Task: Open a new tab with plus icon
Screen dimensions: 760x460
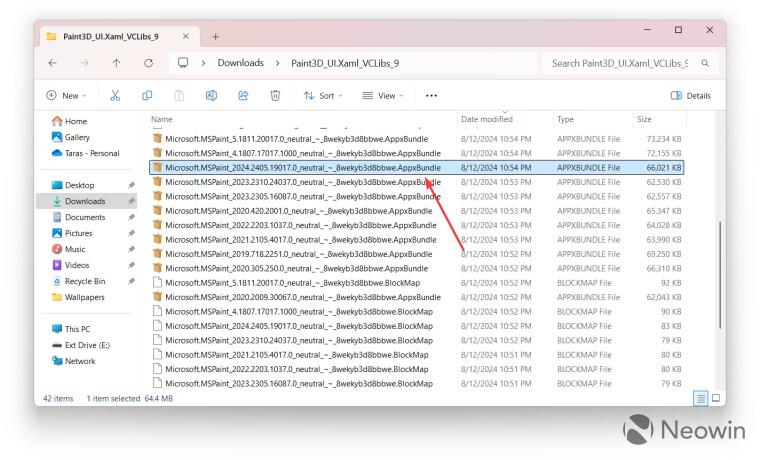Action: point(216,36)
